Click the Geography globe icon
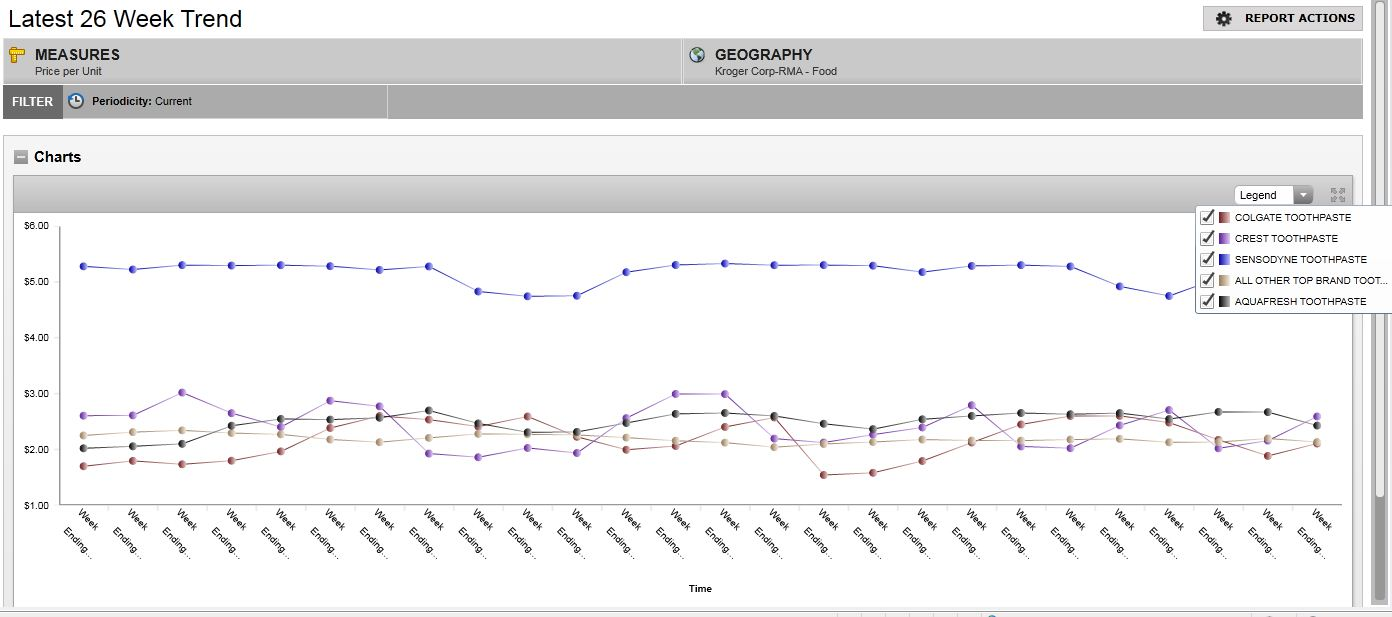Screen dimensions: 1392x617 [697, 55]
